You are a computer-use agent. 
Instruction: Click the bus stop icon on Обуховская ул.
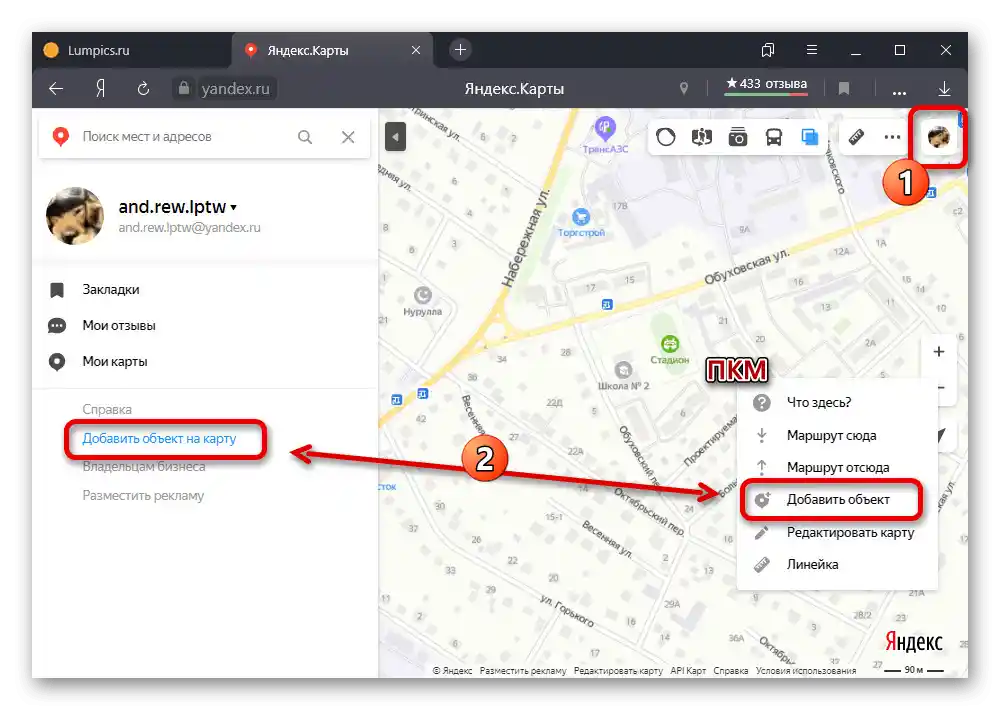click(607, 305)
